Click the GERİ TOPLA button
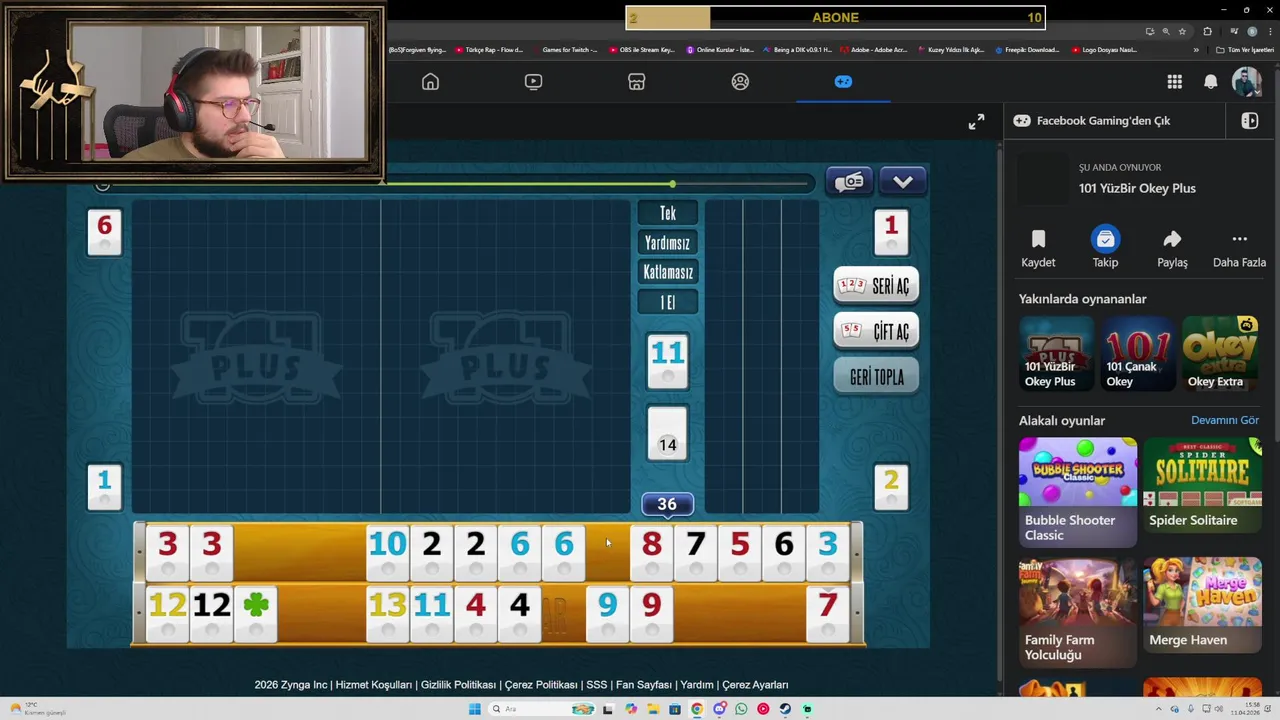Screen dimensions: 1280x720 click(x=876, y=377)
